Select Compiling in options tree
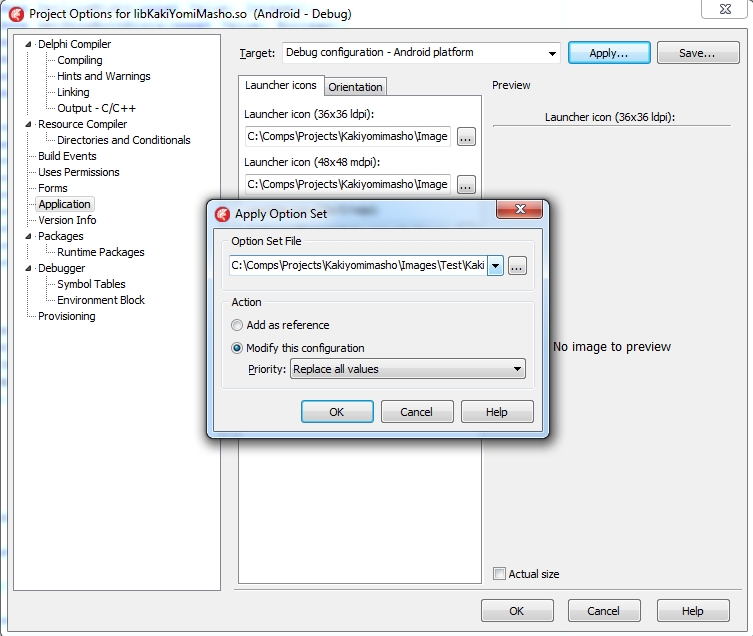753x636 pixels. (80, 61)
